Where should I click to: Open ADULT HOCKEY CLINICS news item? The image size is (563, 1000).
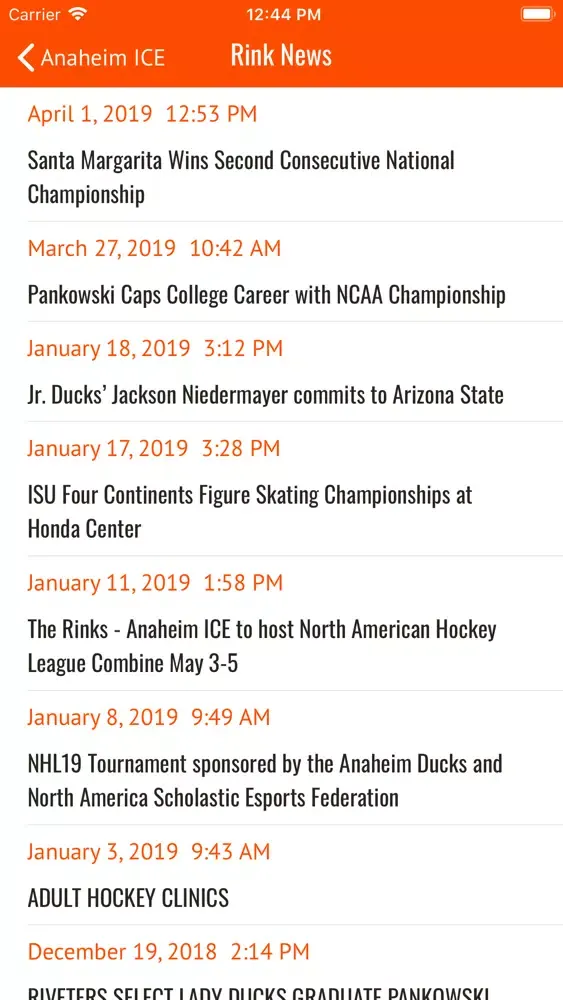click(x=281, y=875)
